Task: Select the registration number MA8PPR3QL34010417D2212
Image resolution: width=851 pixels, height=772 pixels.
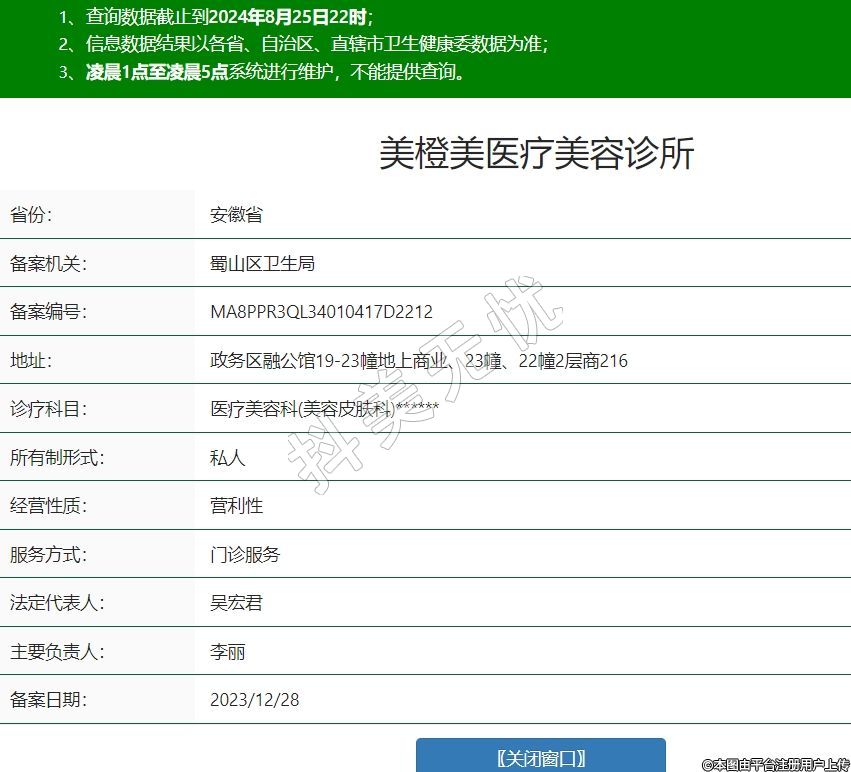Action: pyautogui.click(x=321, y=312)
